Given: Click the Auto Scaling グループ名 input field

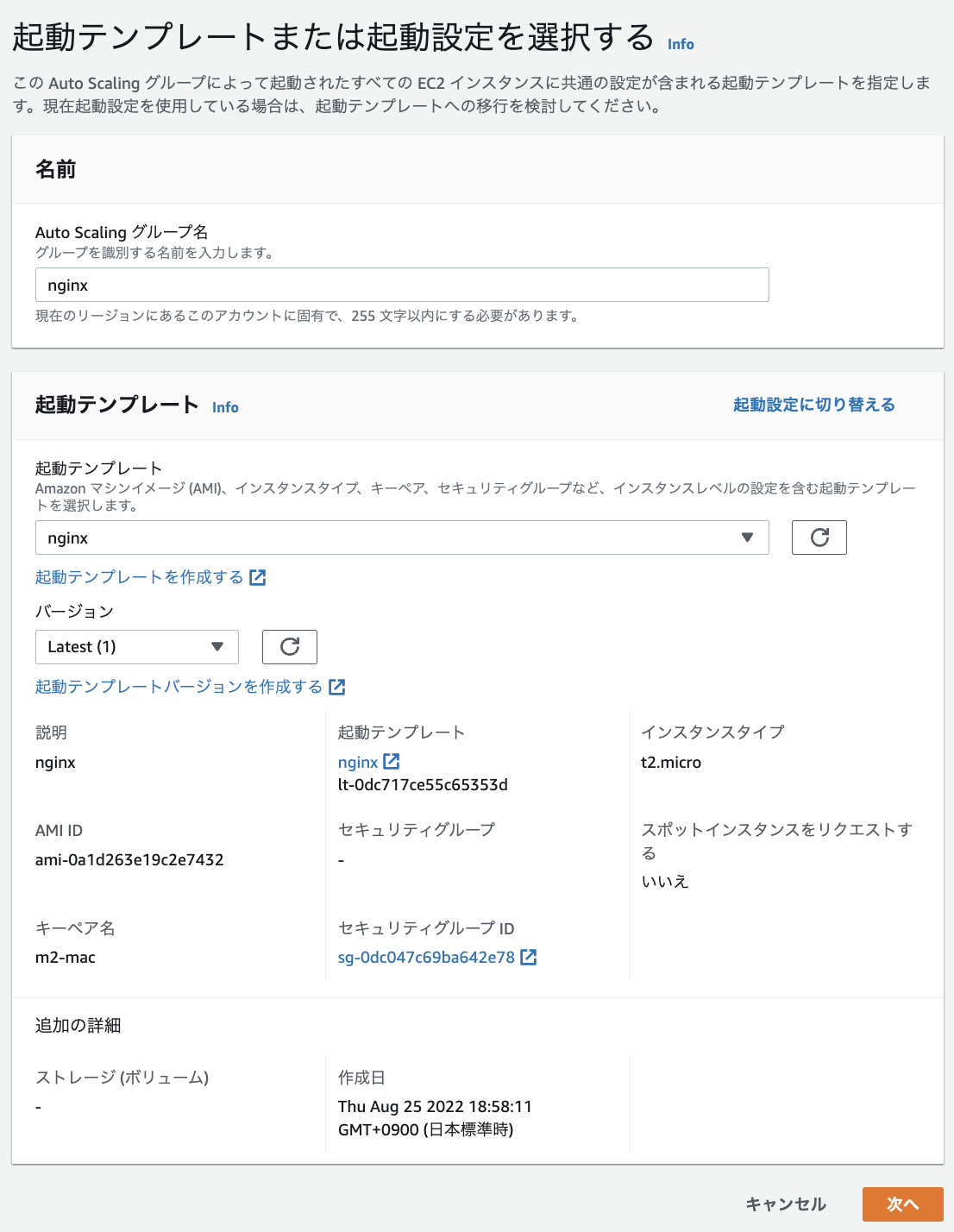Looking at the screenshot, I should point(401,284).
